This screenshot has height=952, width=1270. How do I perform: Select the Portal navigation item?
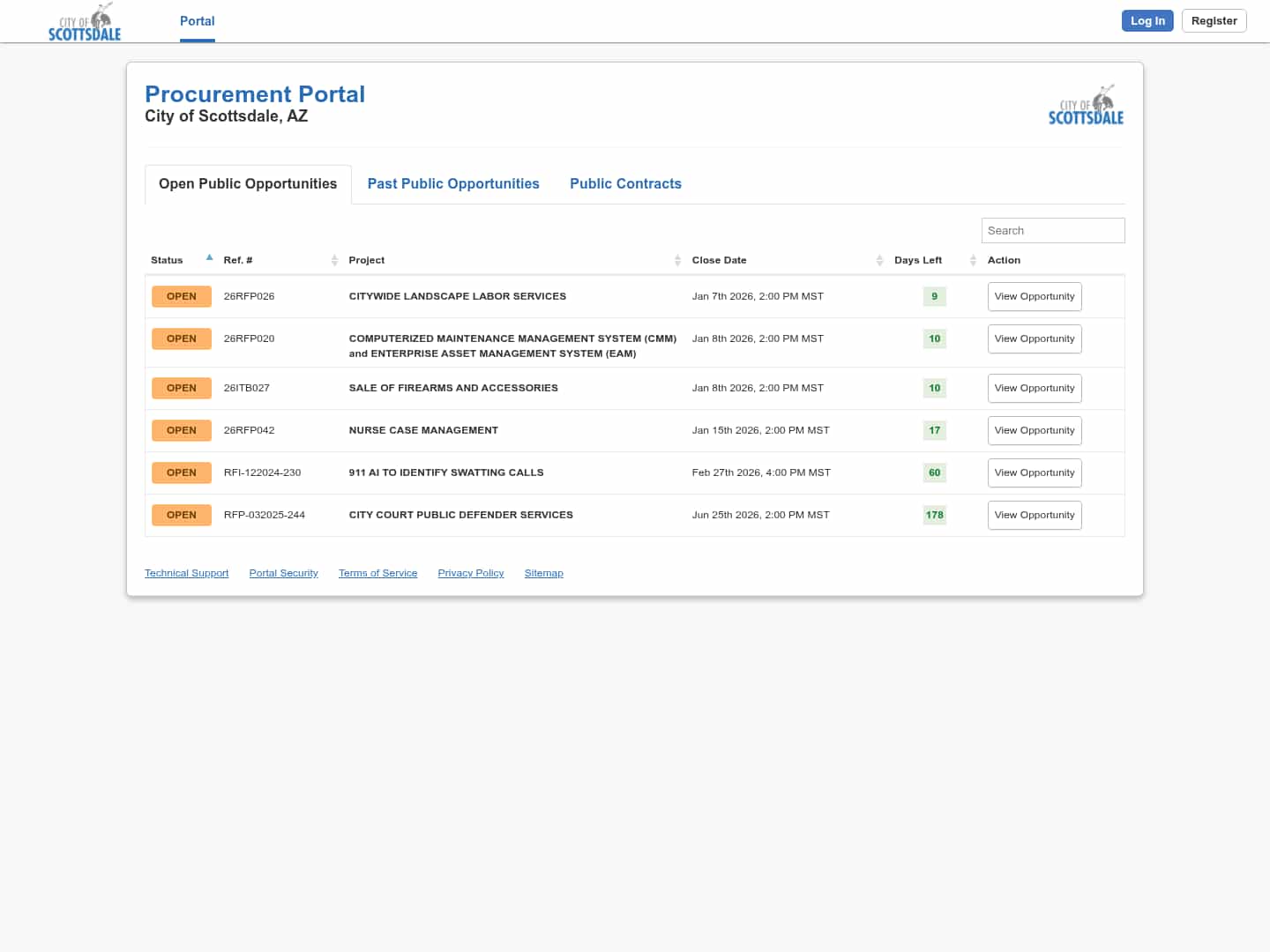pos(197,21)
